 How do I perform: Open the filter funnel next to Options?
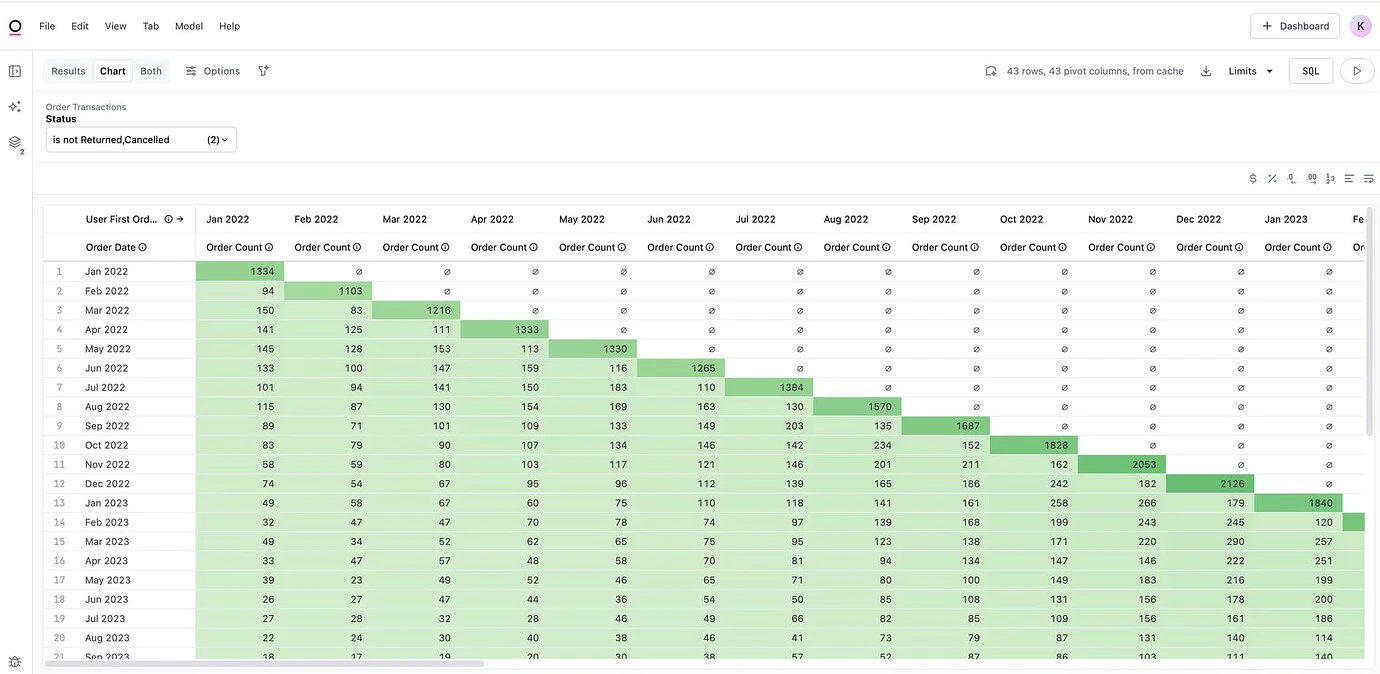[x=261, y=70]
